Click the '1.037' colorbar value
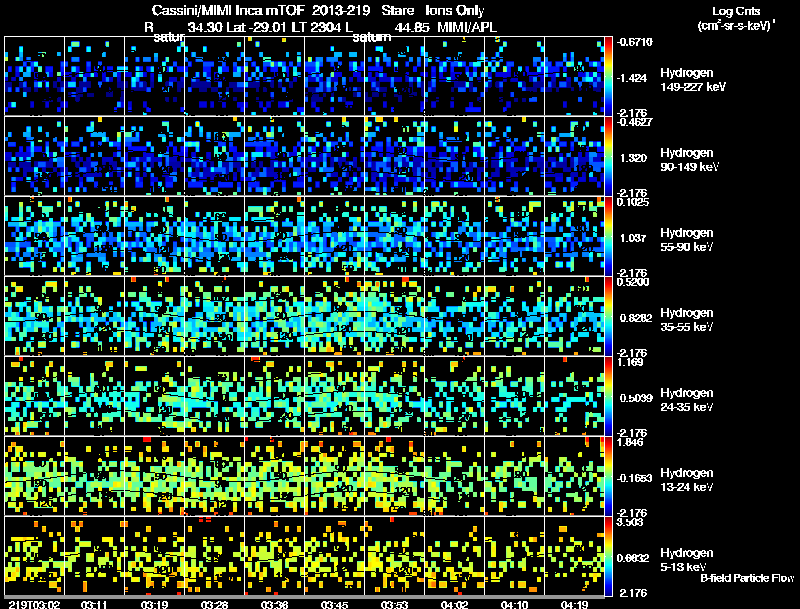The width and height of the screenshot is (800, 609). tap(633, 238)
